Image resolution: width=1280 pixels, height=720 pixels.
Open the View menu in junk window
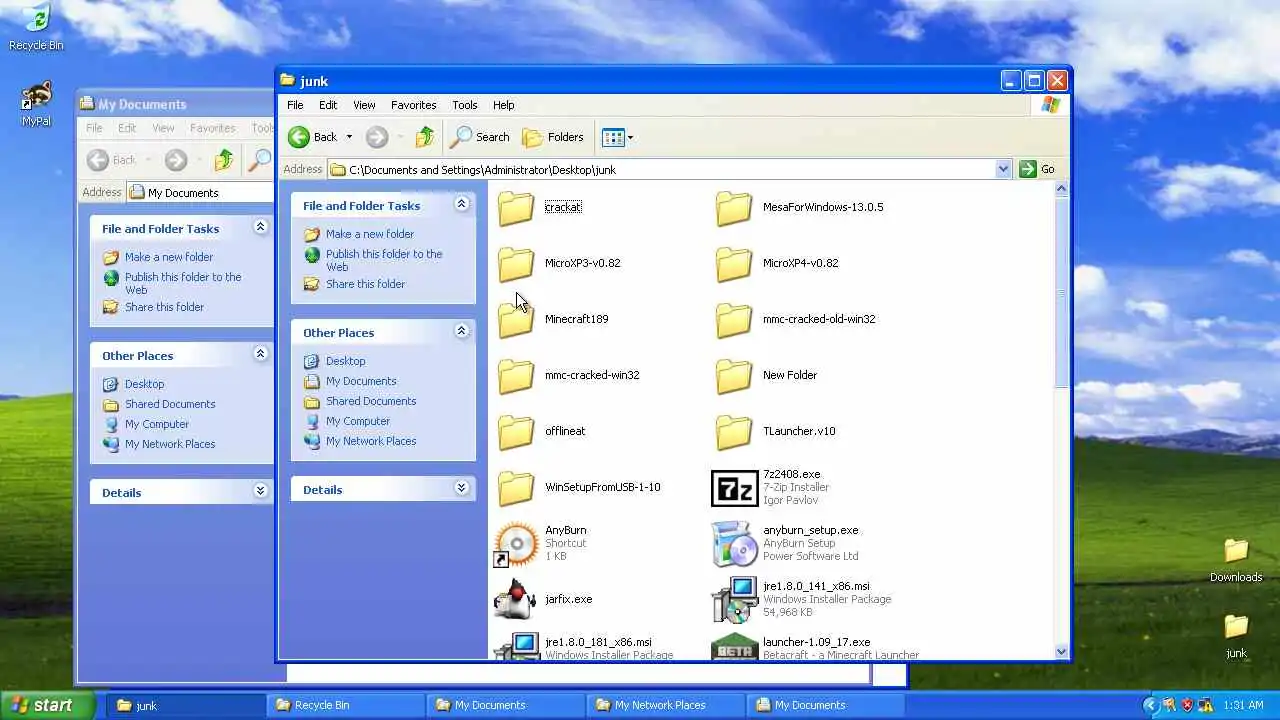[x=364, y=105]
